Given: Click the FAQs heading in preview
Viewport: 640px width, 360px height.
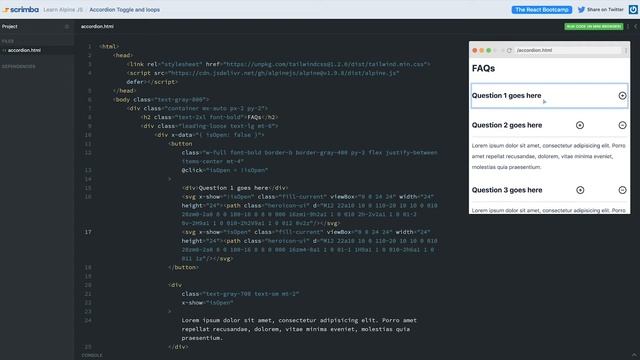Looking at the screenshot, I should coord(483,69).
